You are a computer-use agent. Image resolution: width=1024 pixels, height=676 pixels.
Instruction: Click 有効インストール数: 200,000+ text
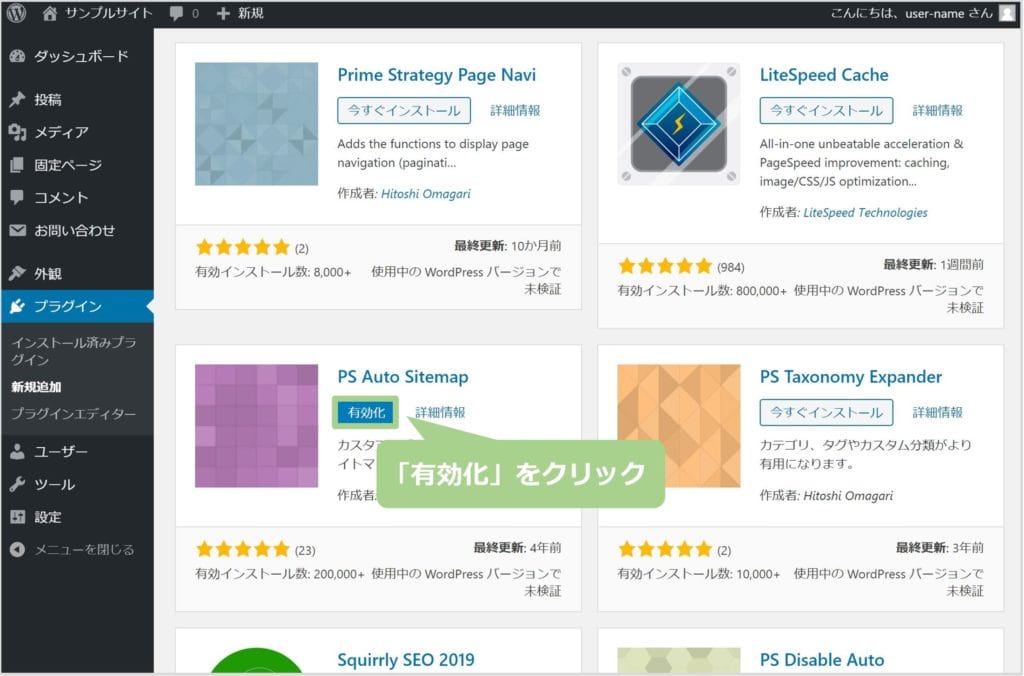click(x=280, y=573)
